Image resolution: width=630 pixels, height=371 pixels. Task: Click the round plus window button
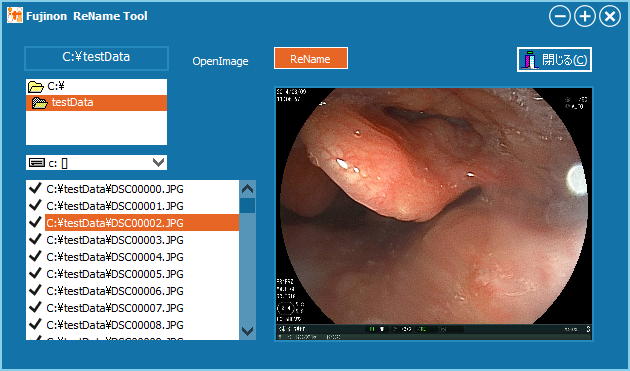pos(585,16)
